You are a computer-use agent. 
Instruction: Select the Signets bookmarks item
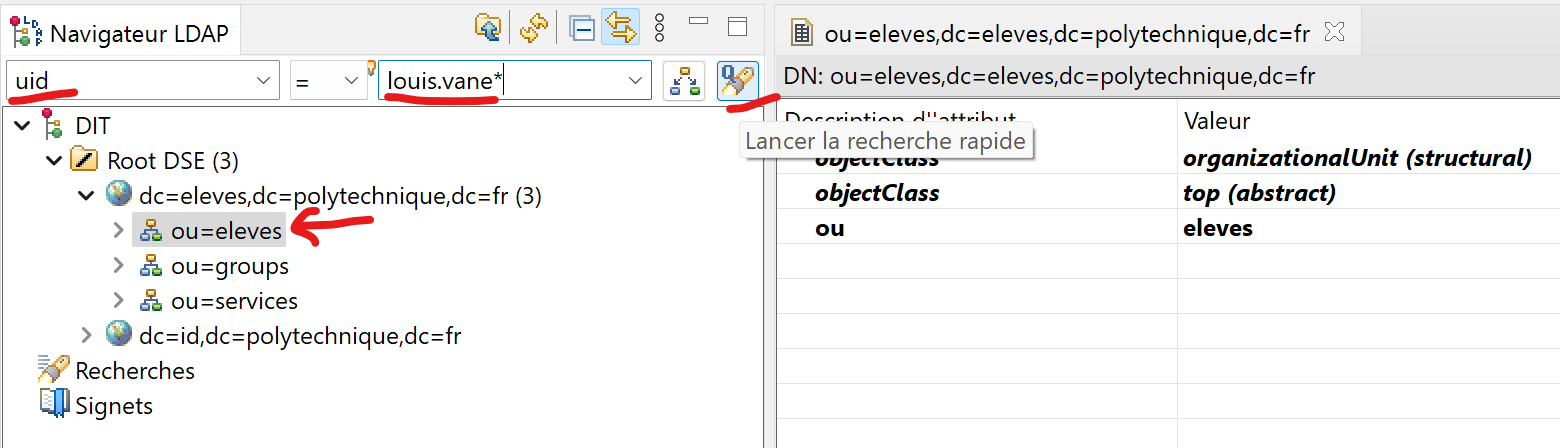(x=113, y=405)
